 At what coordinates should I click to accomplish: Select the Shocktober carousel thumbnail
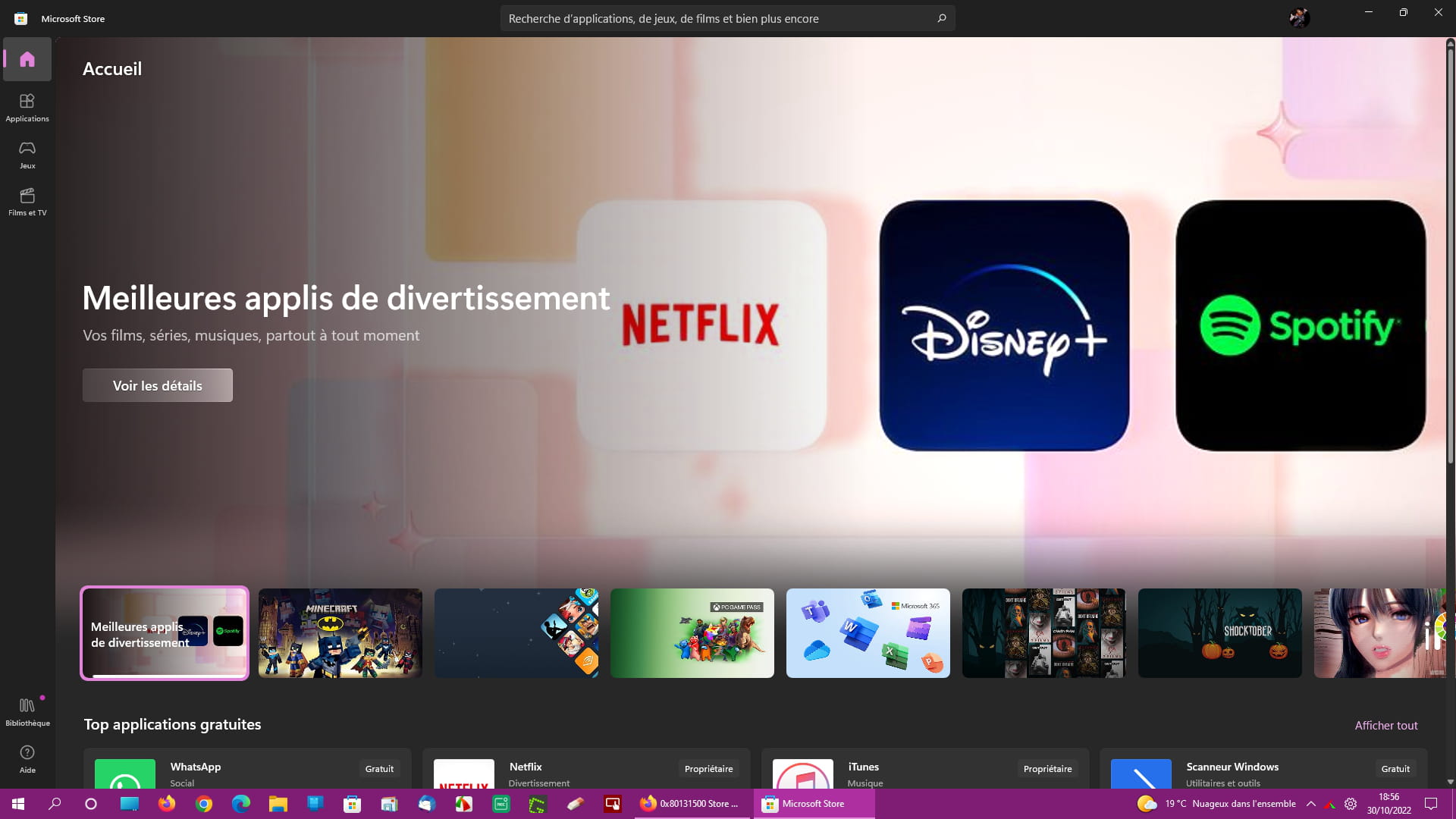pos(1220,633)
